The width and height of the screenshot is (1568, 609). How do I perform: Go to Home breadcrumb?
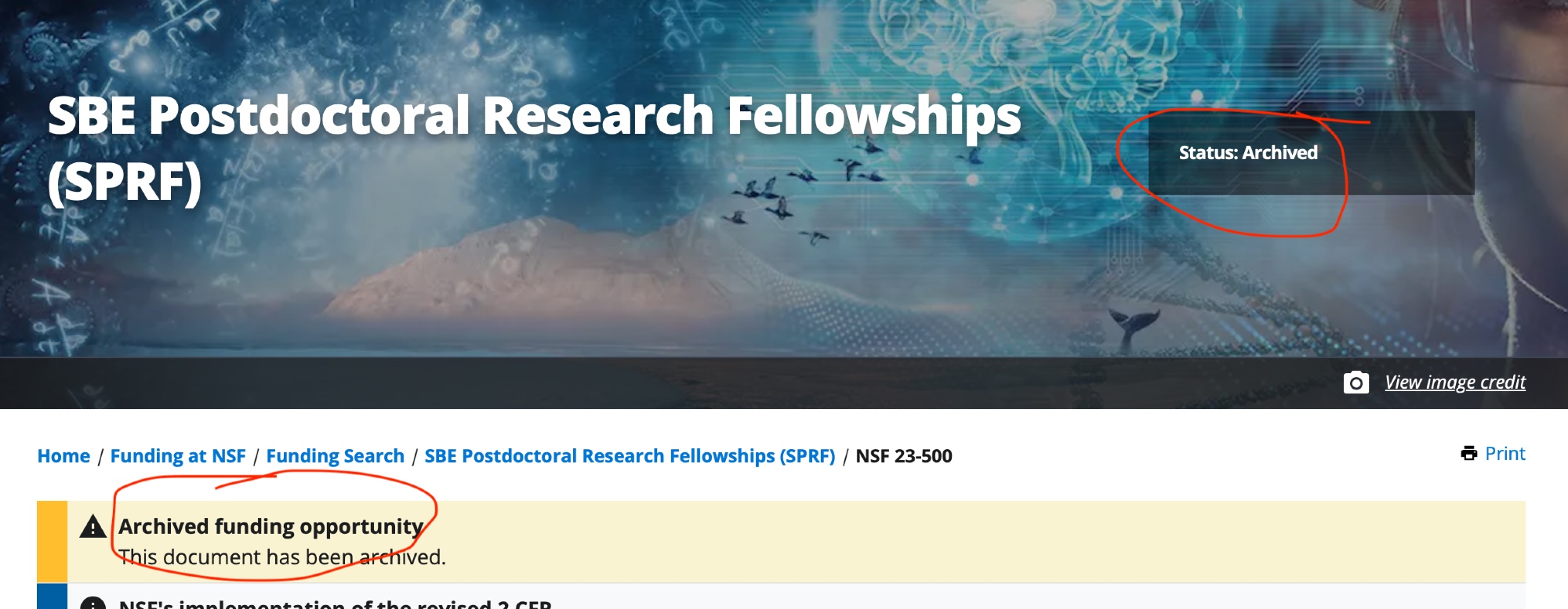point(64,456)
